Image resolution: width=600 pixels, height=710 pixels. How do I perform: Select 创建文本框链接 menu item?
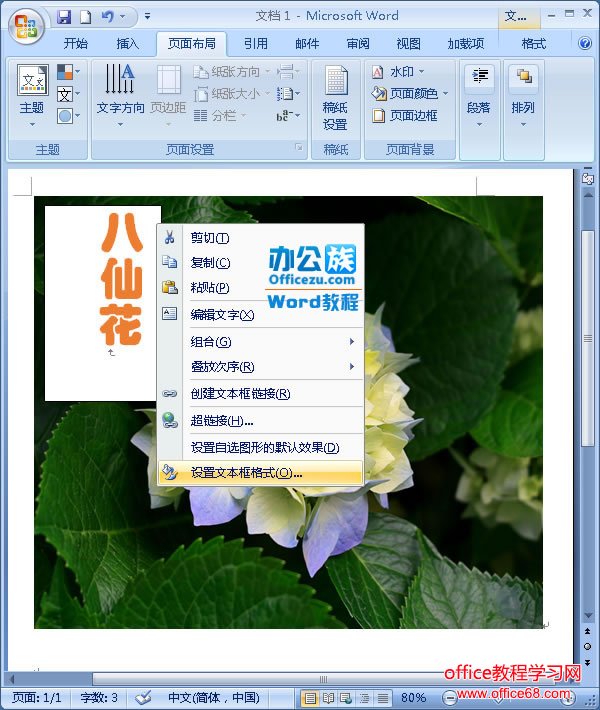point(260,393)
